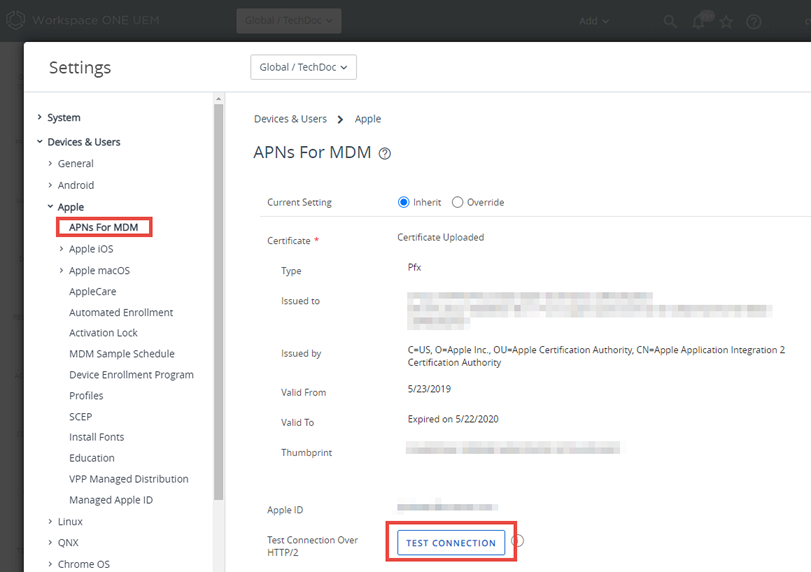This screenshot has width=811, height=572.
Task: Open the Education settings page
Action: 92,458
